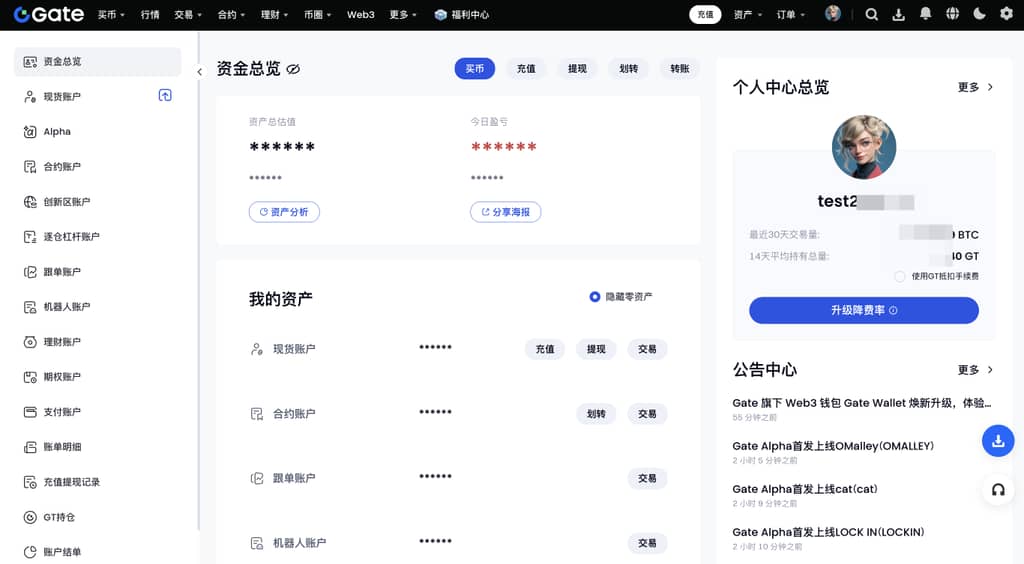Toggle the 隐藏零资产 radio option
This screenshot has width=1024, height=564.
[595, 297]
